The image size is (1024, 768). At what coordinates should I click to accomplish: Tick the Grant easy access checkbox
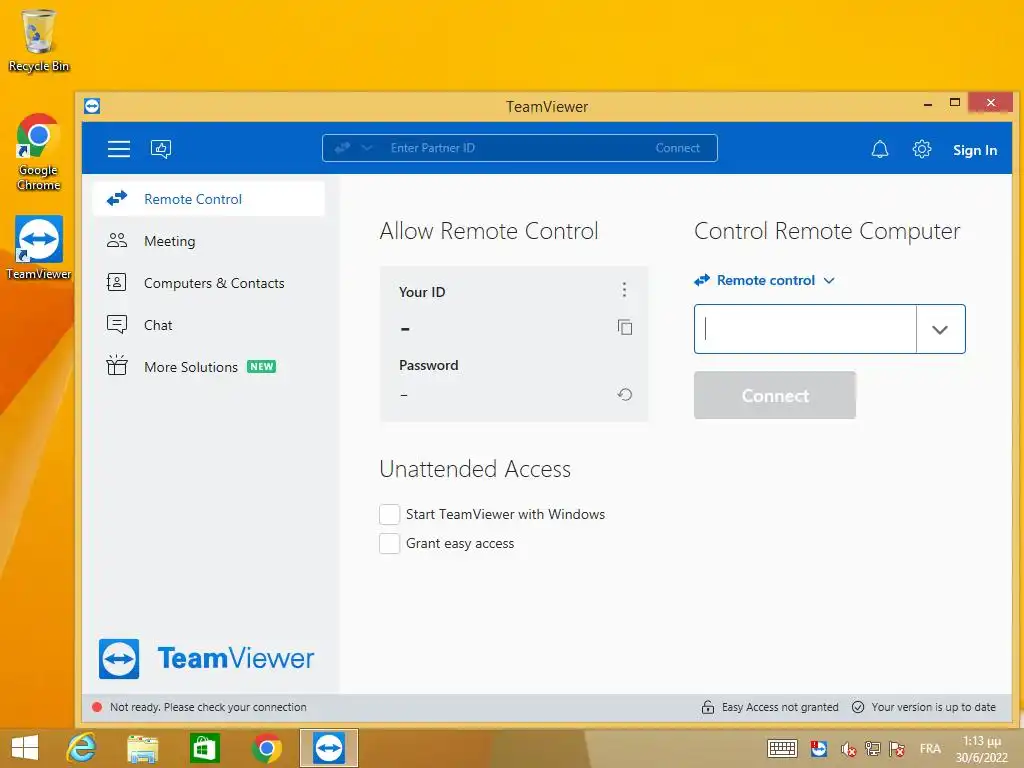point(389,543)
